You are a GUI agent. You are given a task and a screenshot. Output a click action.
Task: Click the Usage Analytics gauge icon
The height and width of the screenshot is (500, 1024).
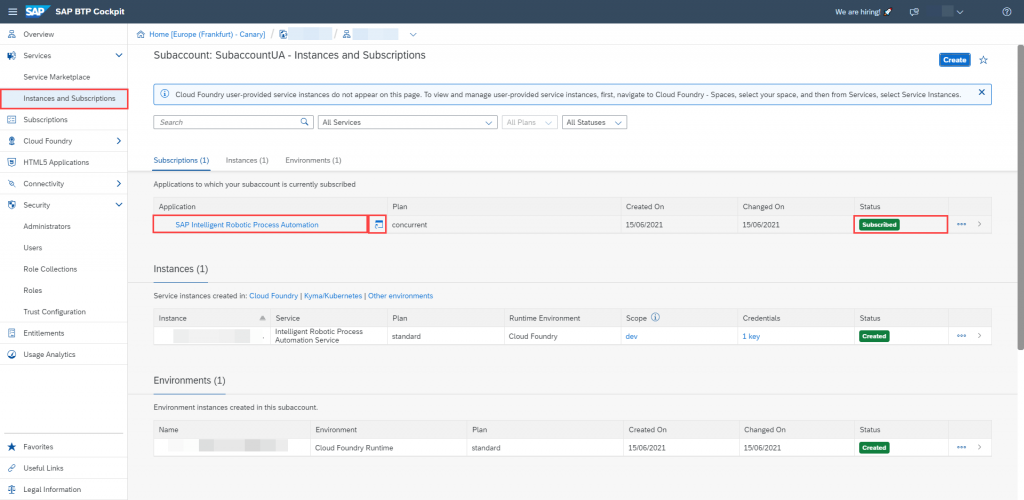[x=11, y=354]
